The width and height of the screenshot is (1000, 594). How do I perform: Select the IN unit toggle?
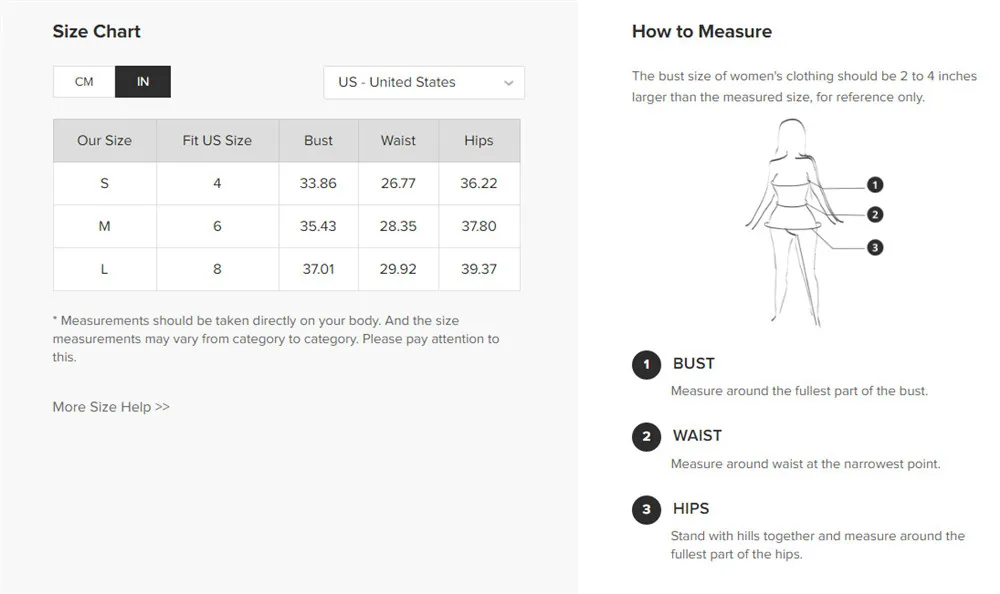[x=143, y=82]
